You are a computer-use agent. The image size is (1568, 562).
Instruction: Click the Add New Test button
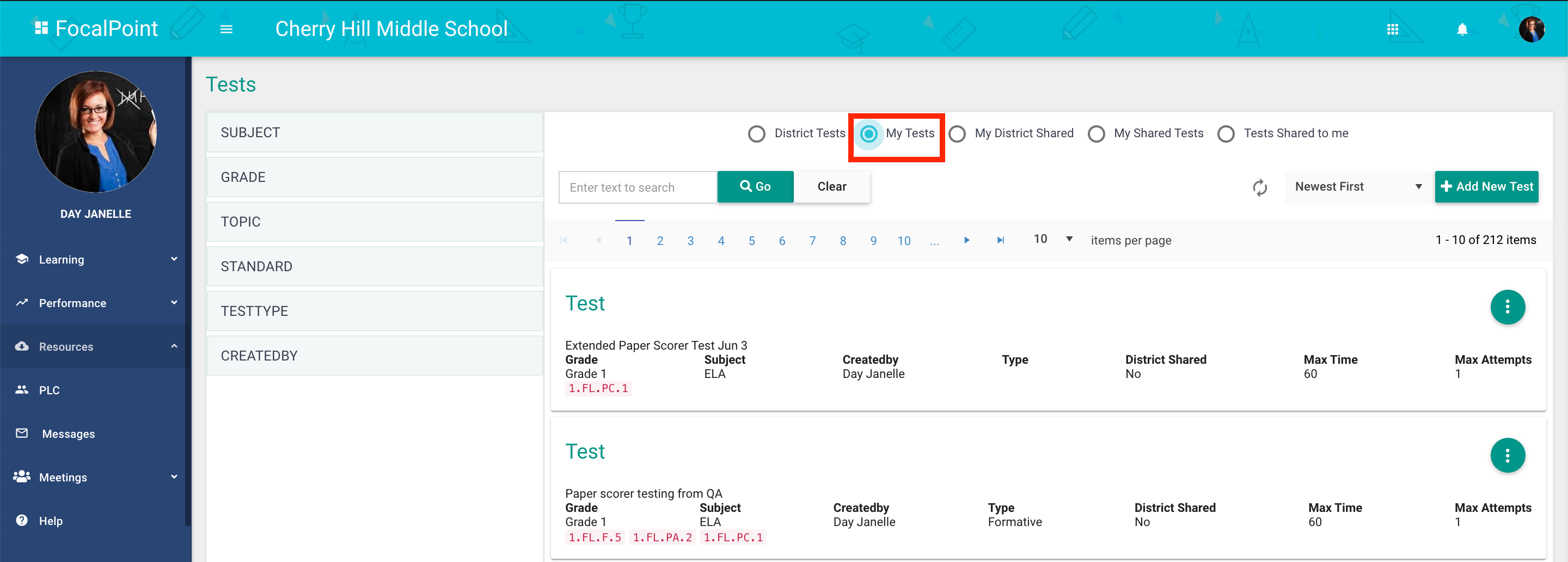(1486, 186)
